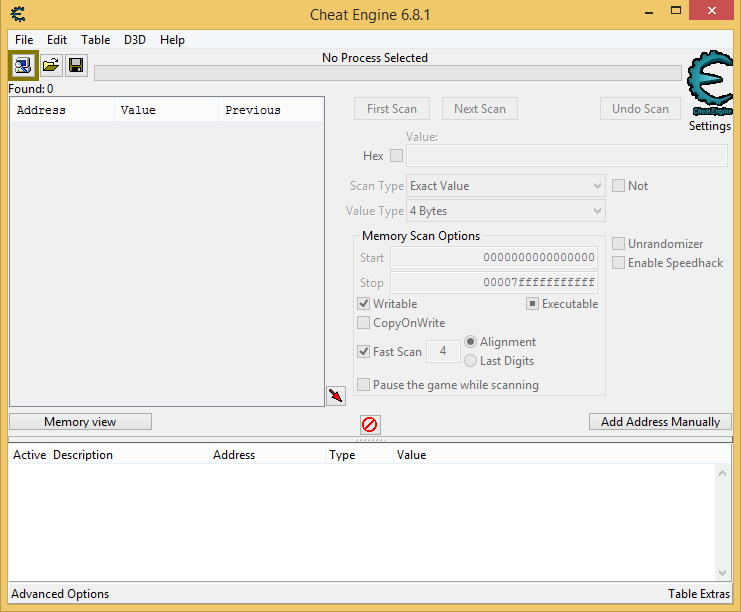Click the red arrow add-to-list icon
The image size is (741, 612).
click(x=336, y=396)
